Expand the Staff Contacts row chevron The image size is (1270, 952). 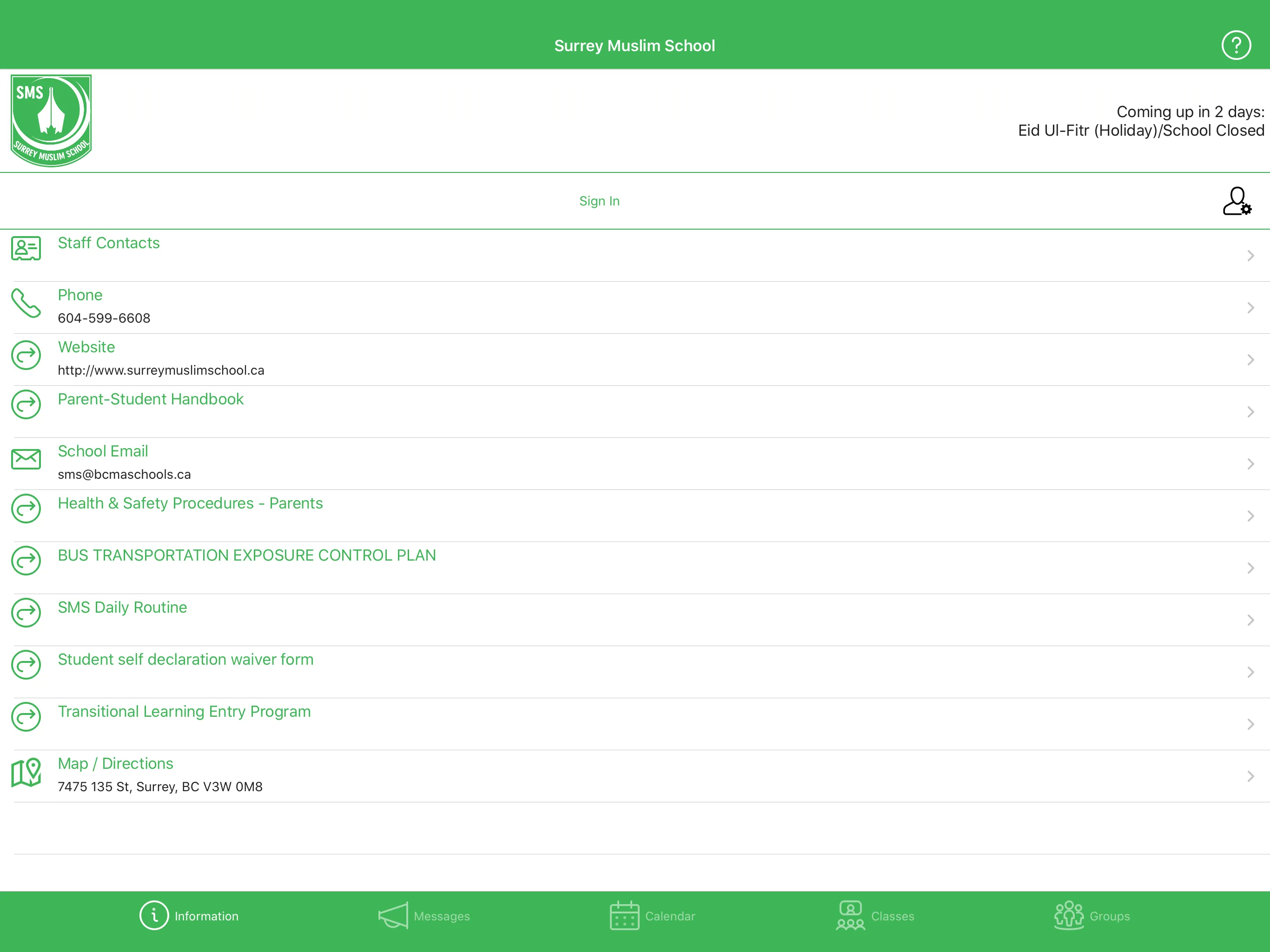1250,256
